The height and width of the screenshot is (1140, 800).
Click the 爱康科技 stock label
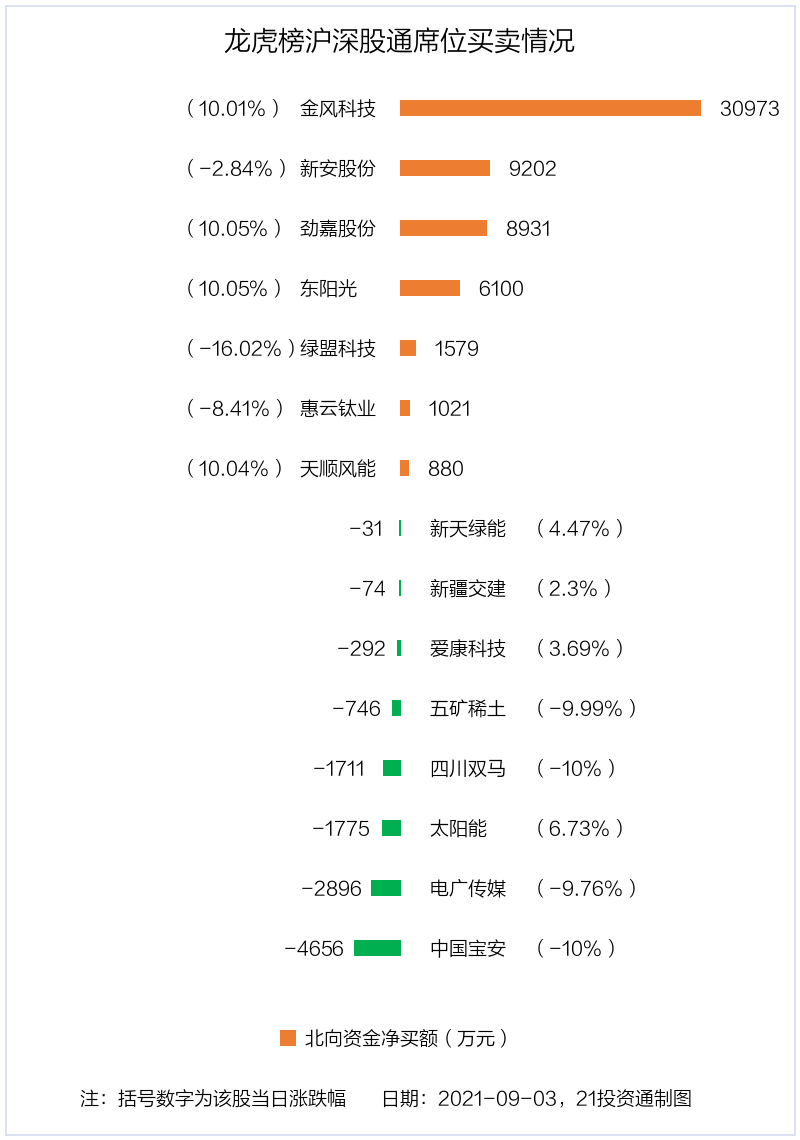468,648
